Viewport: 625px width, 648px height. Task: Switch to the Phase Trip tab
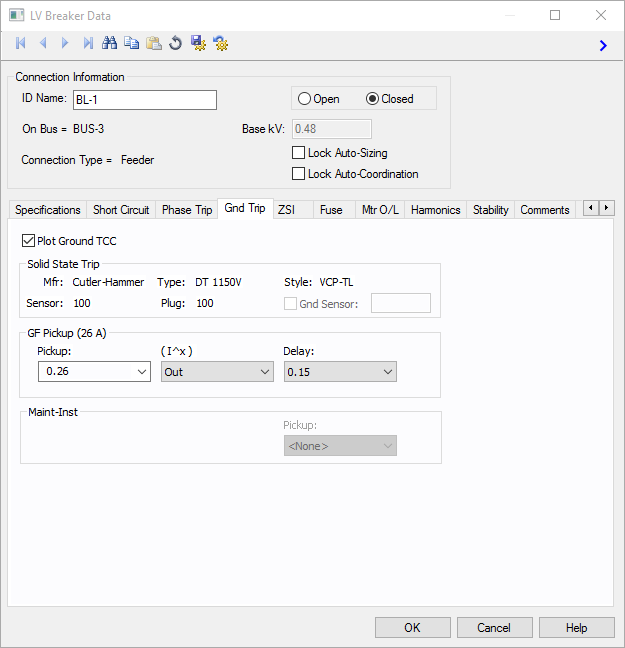187,210
